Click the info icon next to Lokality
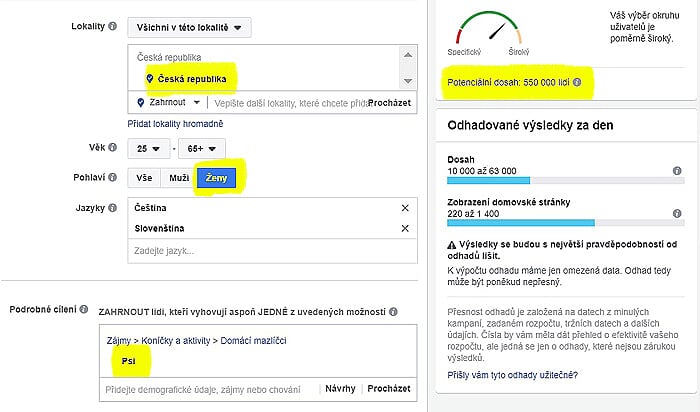This screenshot has width=700, height=412. (112, 26)
